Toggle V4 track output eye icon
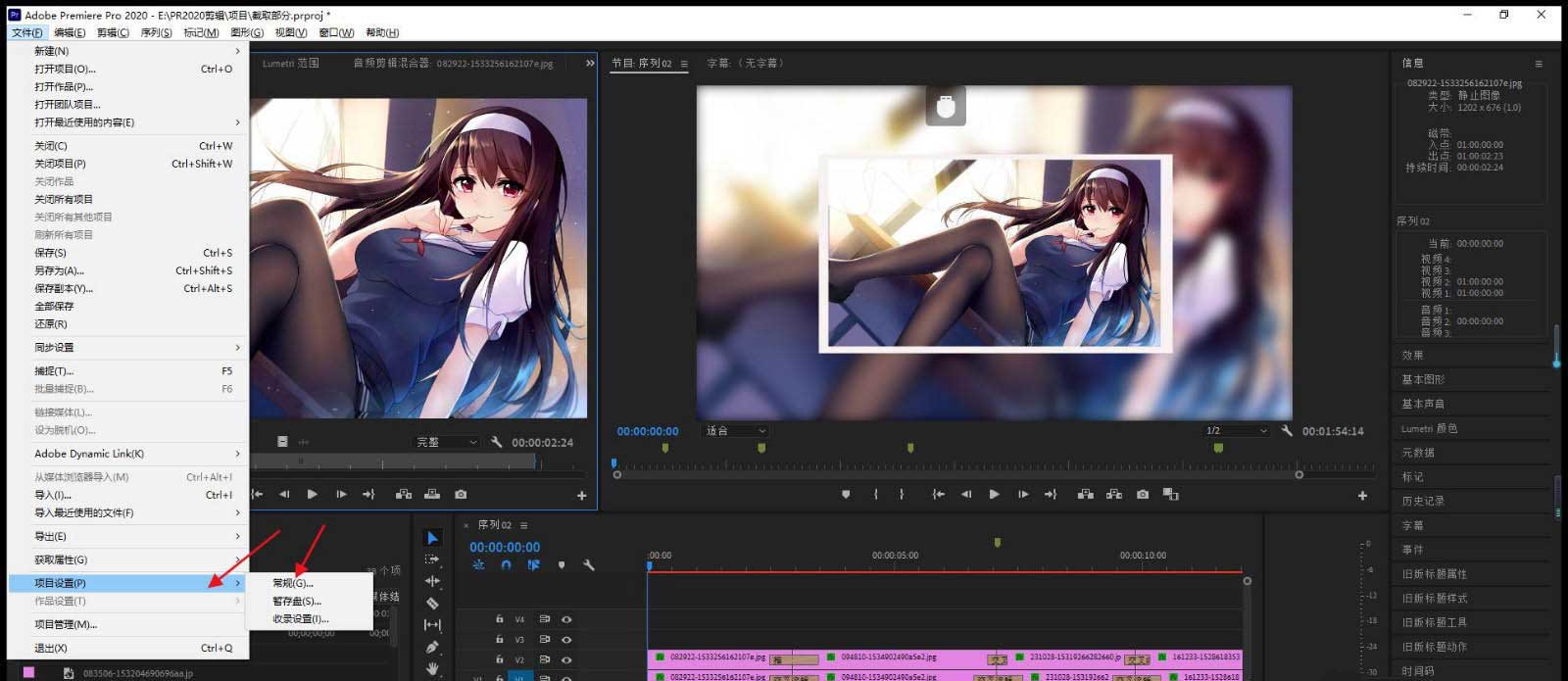This screenshot has width=1568, height=681. click(566, 619)
